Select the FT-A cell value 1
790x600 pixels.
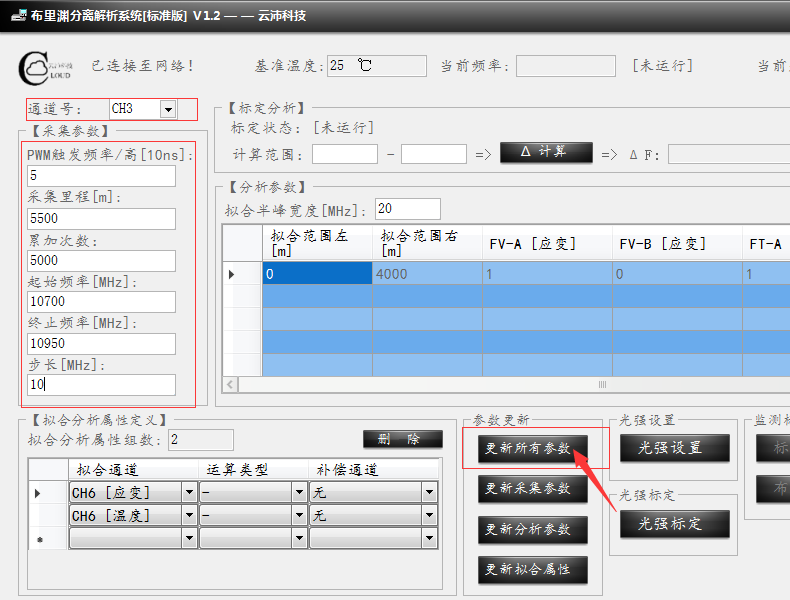point(766,274)
